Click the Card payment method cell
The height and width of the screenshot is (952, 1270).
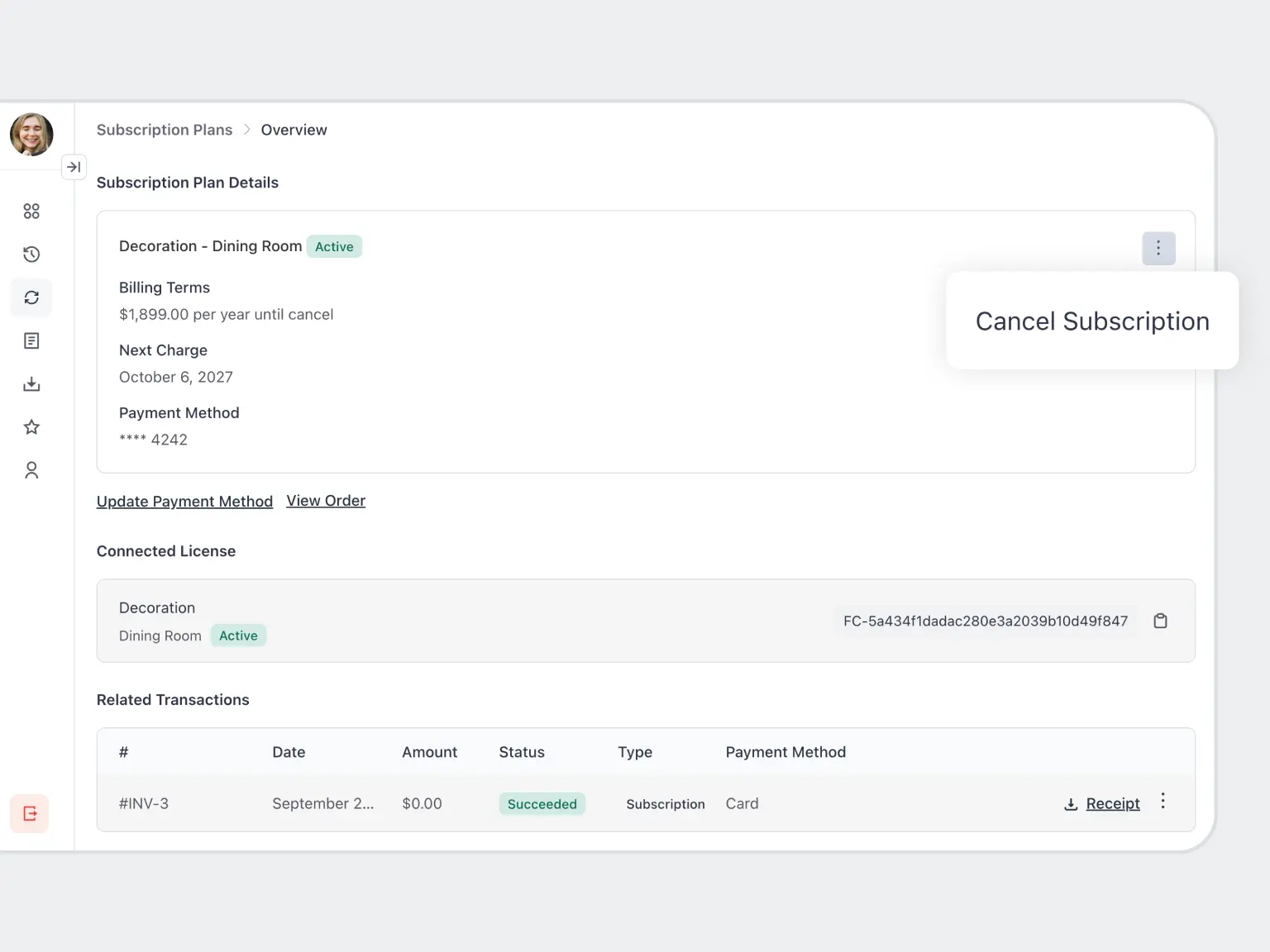click(742, 803)
